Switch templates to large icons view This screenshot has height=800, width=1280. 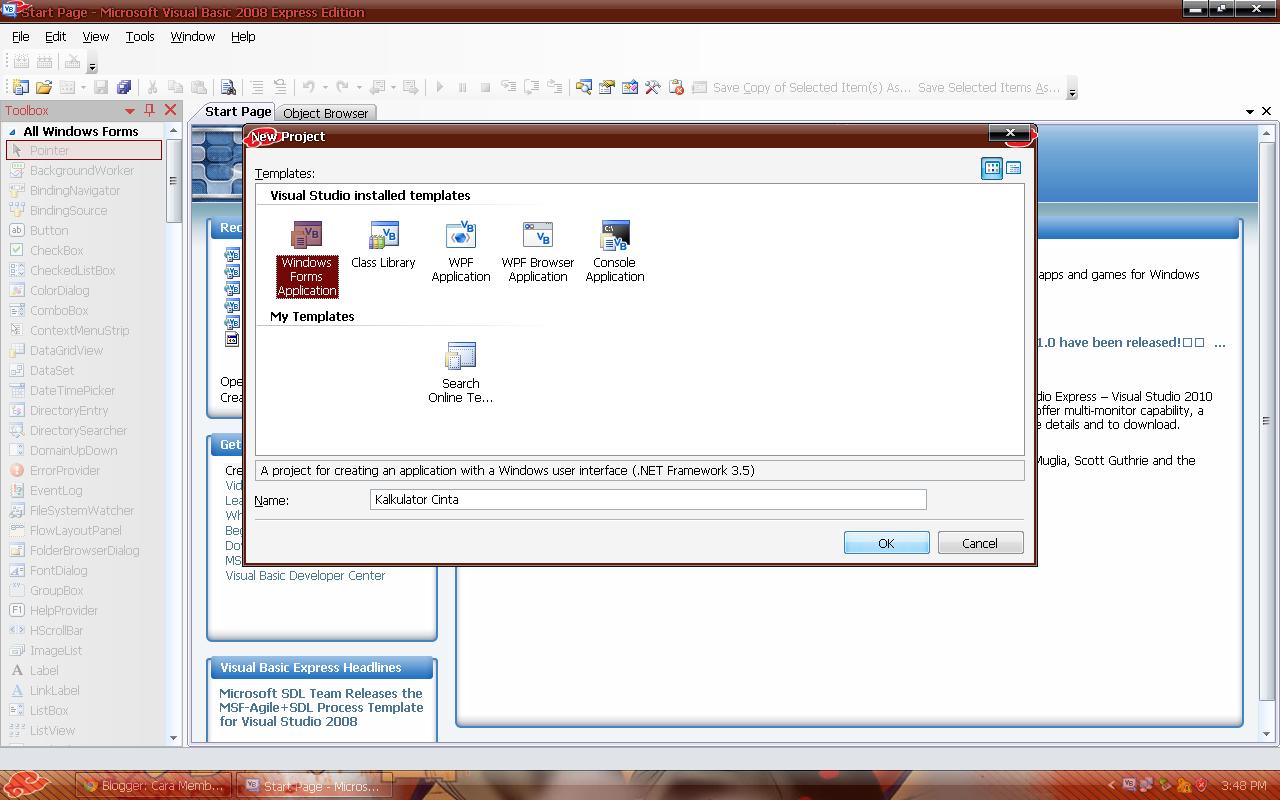coord(992,168)
